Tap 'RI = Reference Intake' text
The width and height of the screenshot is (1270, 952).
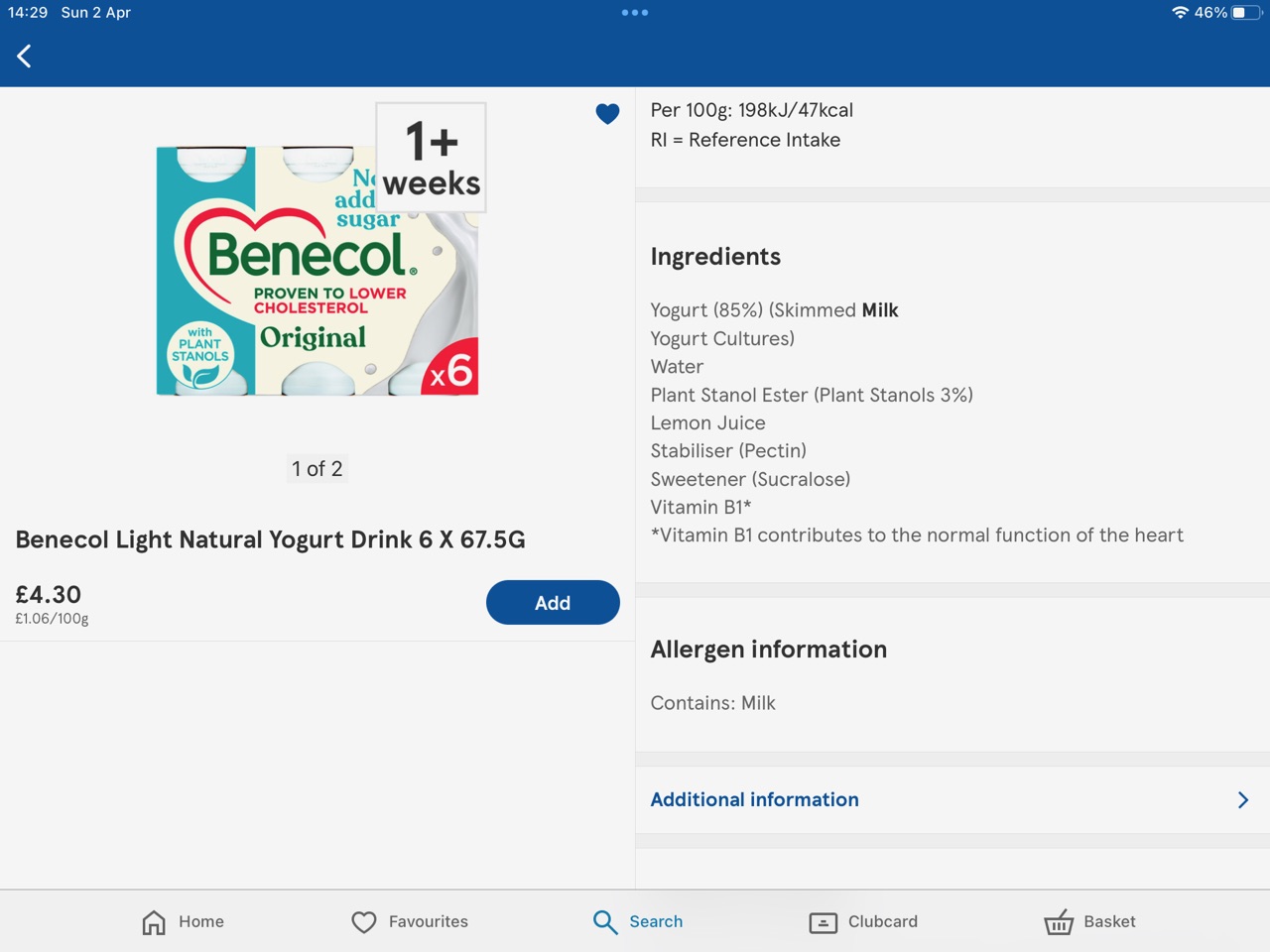745,140
